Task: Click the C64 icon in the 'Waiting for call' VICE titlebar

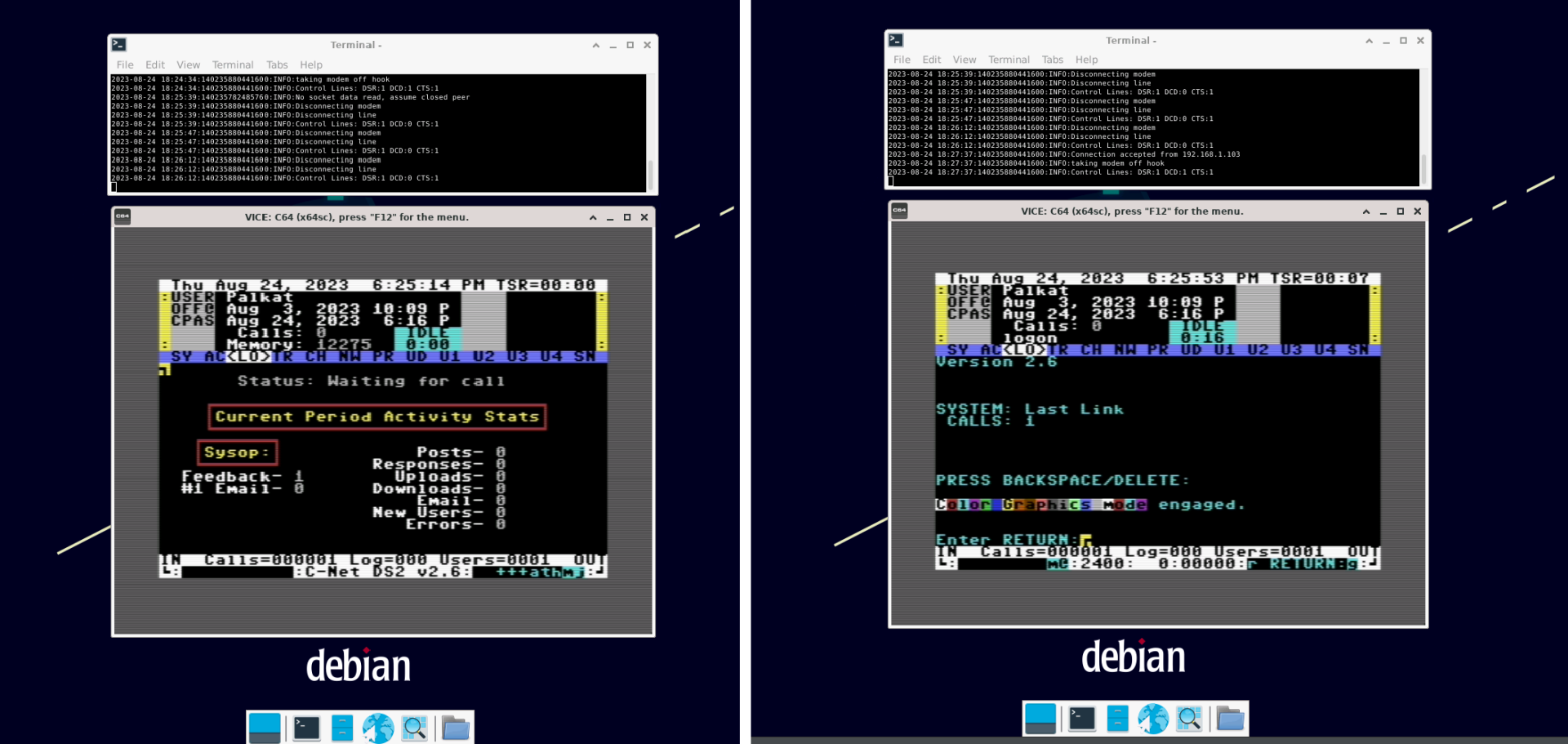Action: [x=122, y=217]
